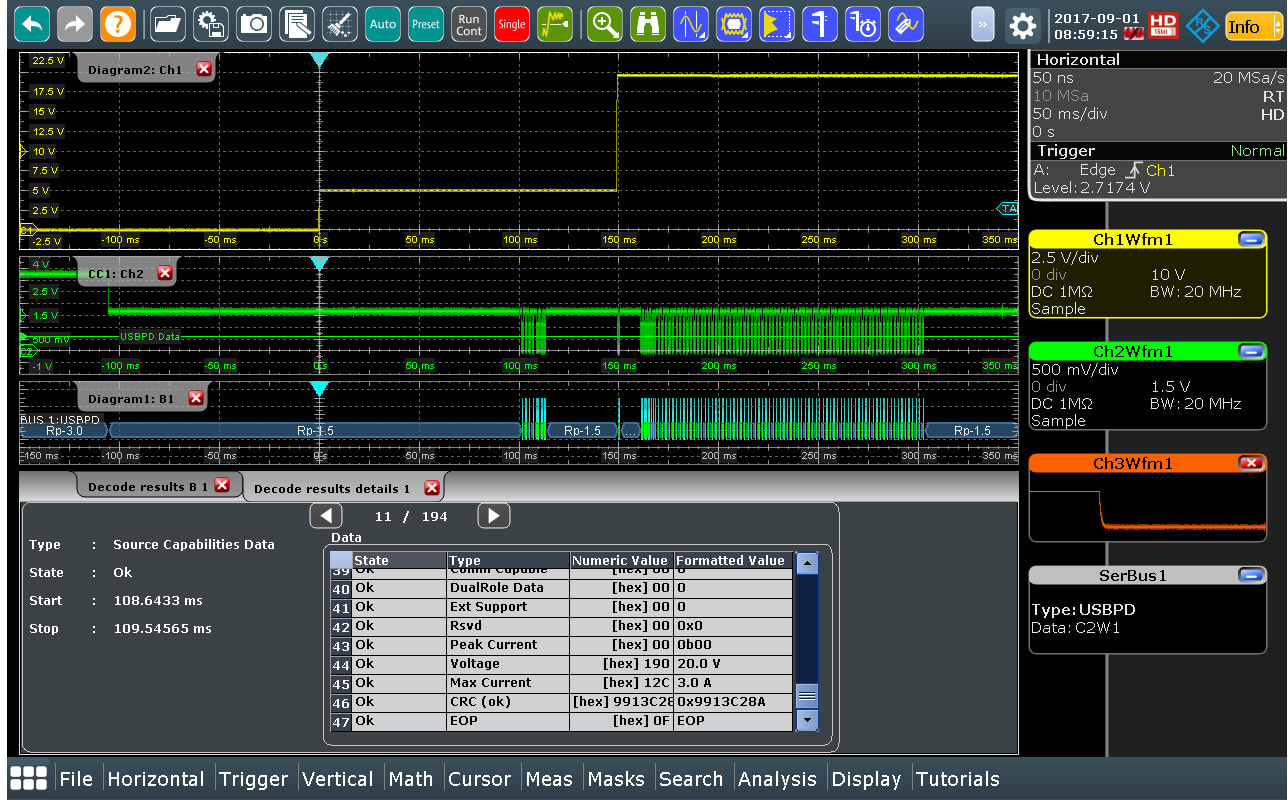Open the Trigger menu

tap(253, 779)
